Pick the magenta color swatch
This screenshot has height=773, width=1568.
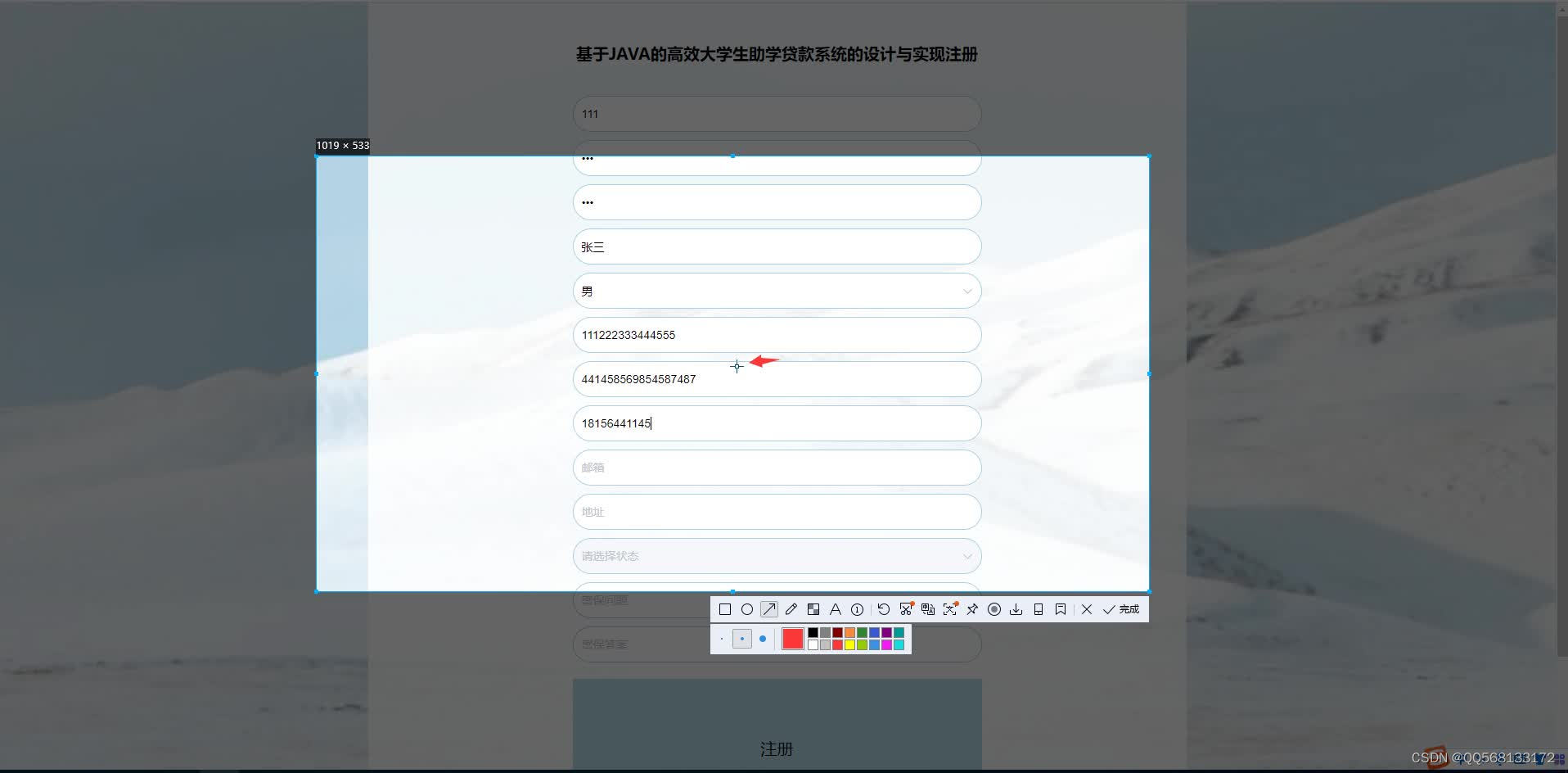(x=886, y=645)
